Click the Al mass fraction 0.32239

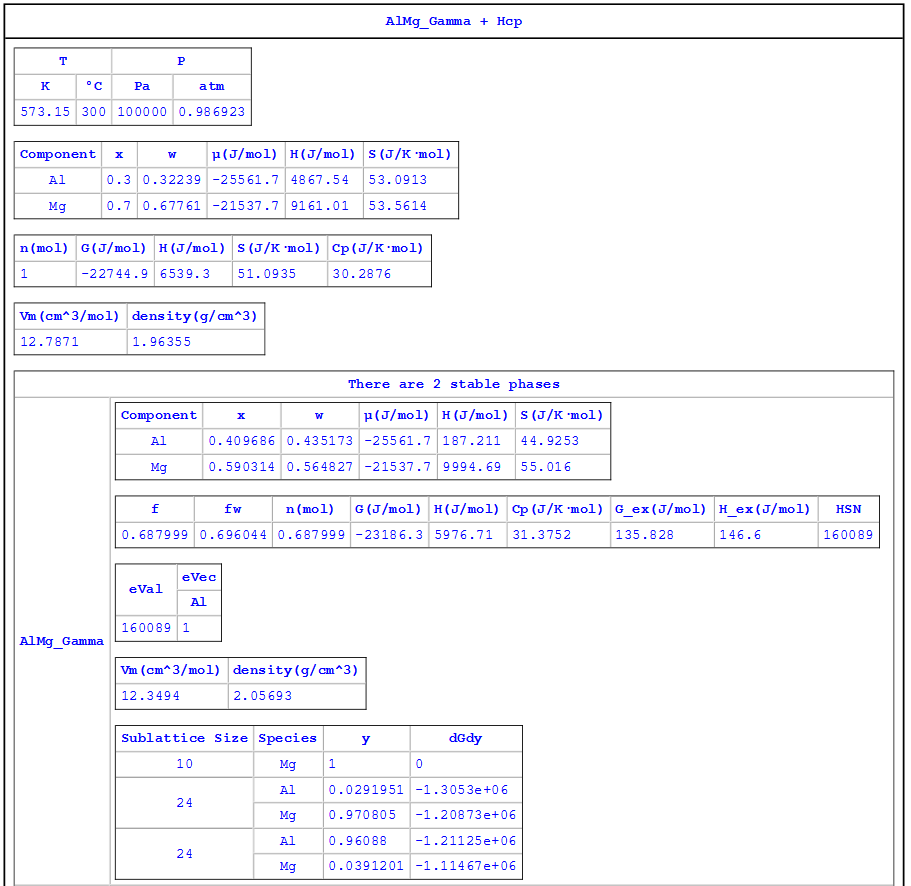pyautogui.click(x=171, y=180)
